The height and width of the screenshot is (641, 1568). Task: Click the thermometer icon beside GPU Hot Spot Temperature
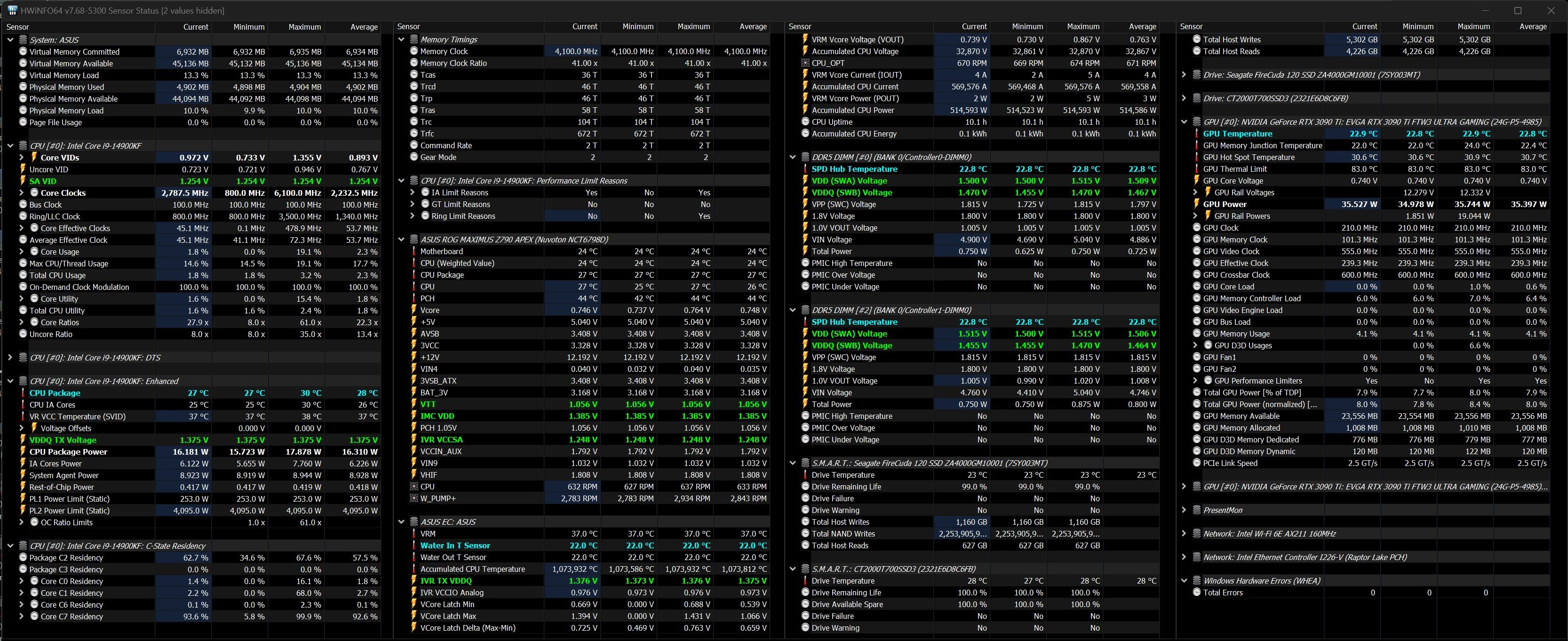point(1197,157)
